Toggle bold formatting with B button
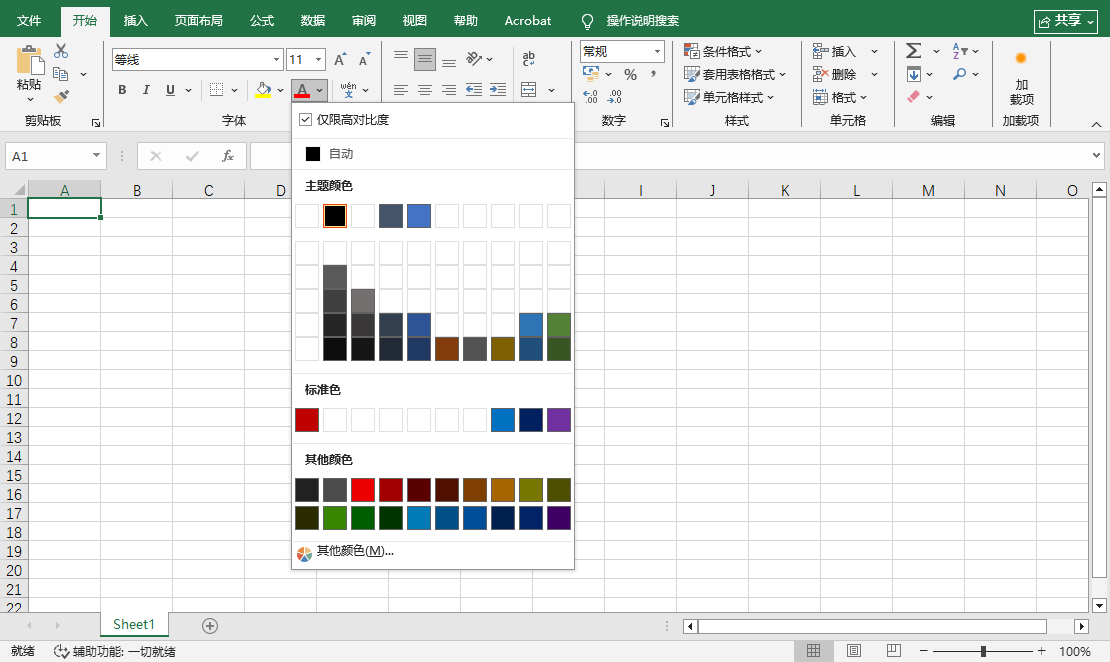Viewport: 1110px width, 662px height. 122,90
